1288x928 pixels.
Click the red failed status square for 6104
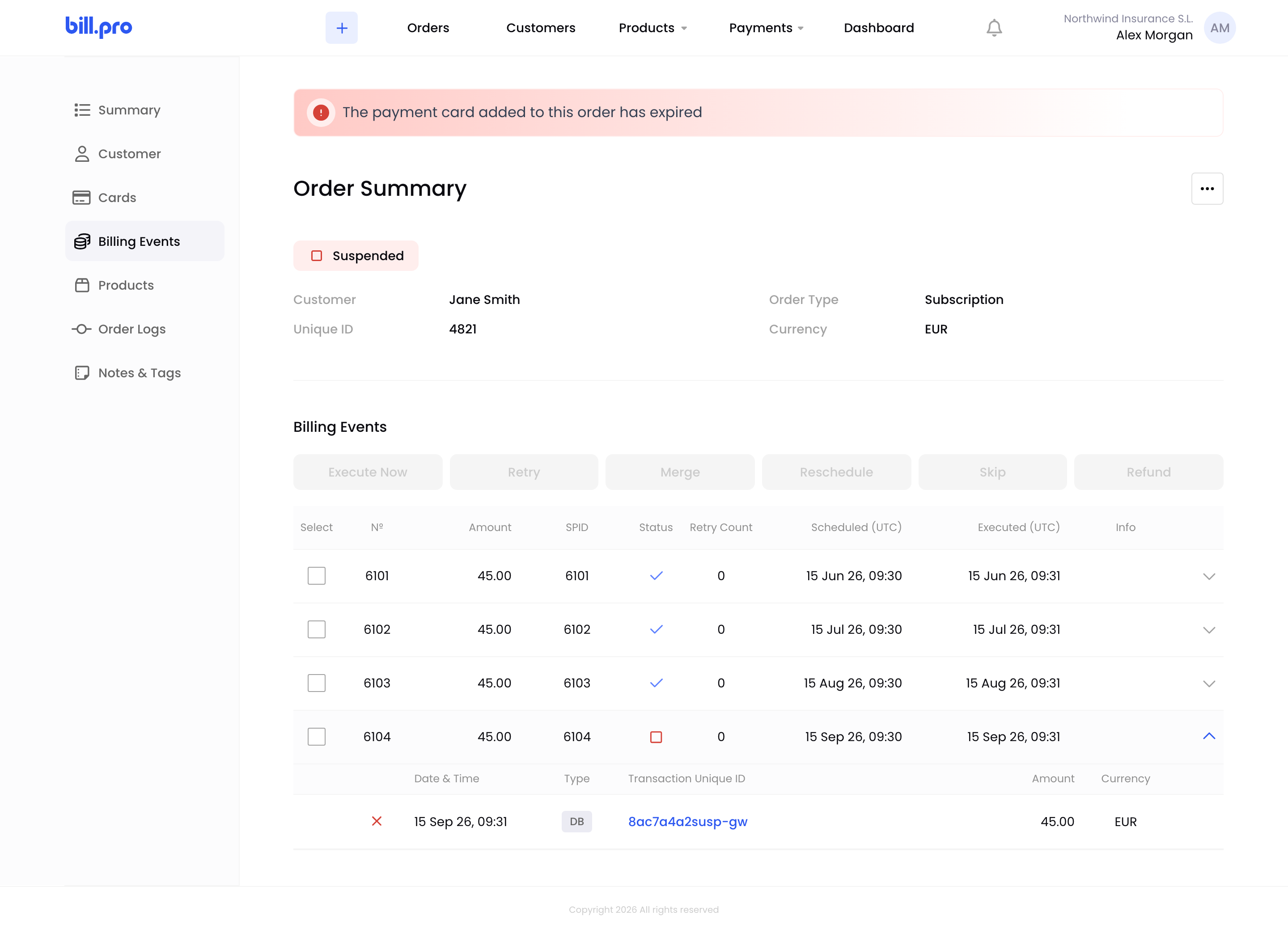[656, 737]
